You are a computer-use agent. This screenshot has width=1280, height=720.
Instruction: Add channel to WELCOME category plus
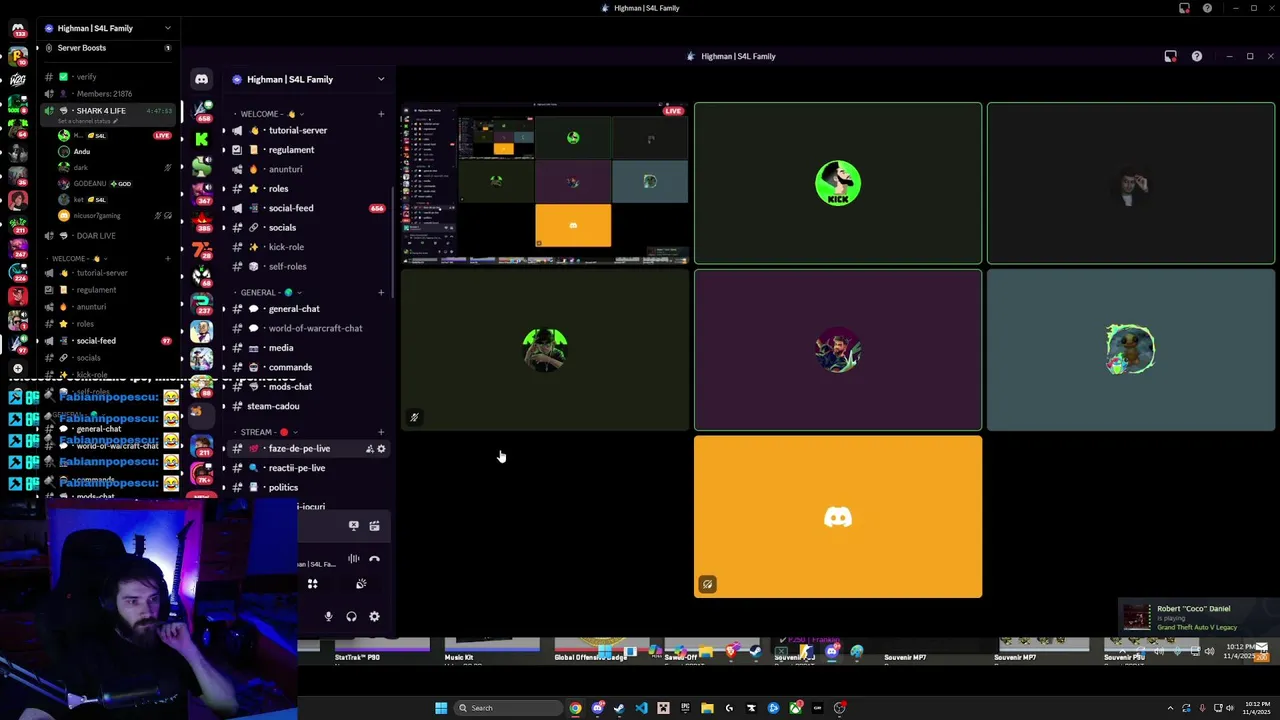pos(381,114)
